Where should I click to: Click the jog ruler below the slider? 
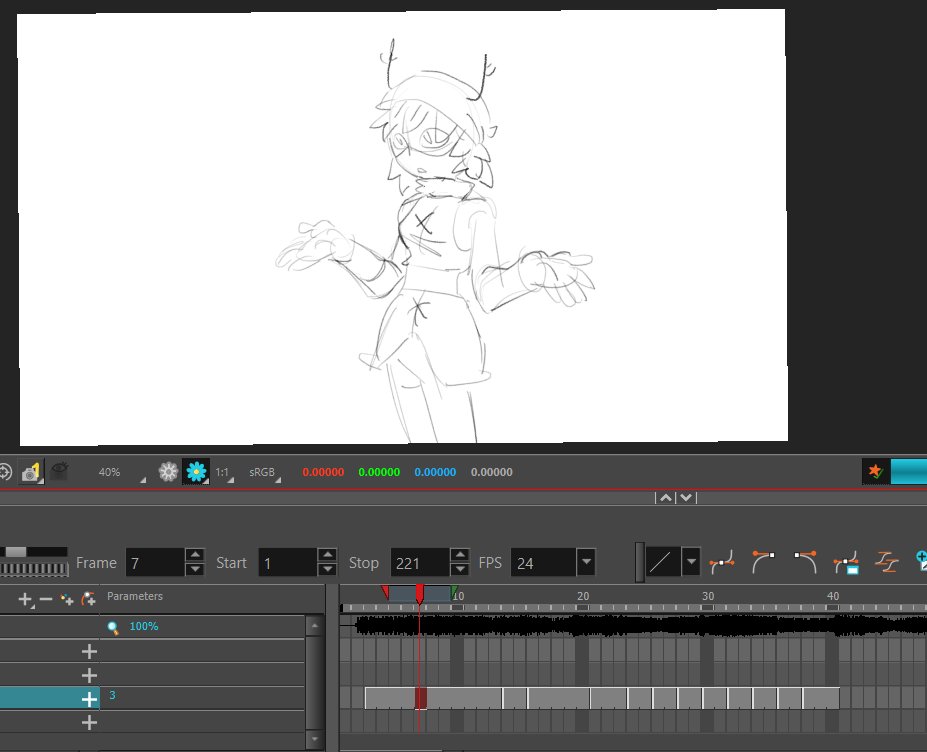pos(34,569)
